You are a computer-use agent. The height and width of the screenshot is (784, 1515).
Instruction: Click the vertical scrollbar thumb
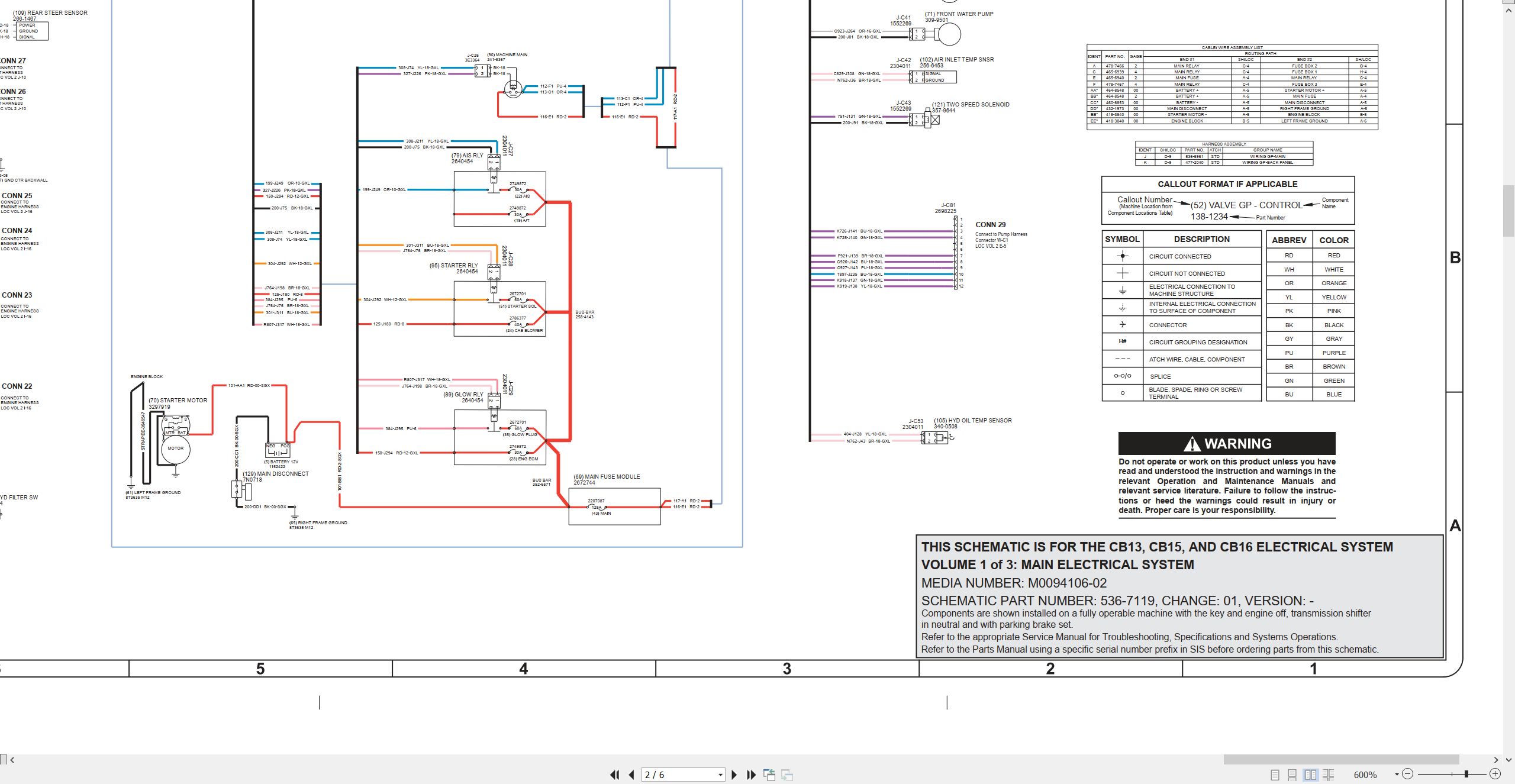pyautogui.click(x=1509, y=211)
